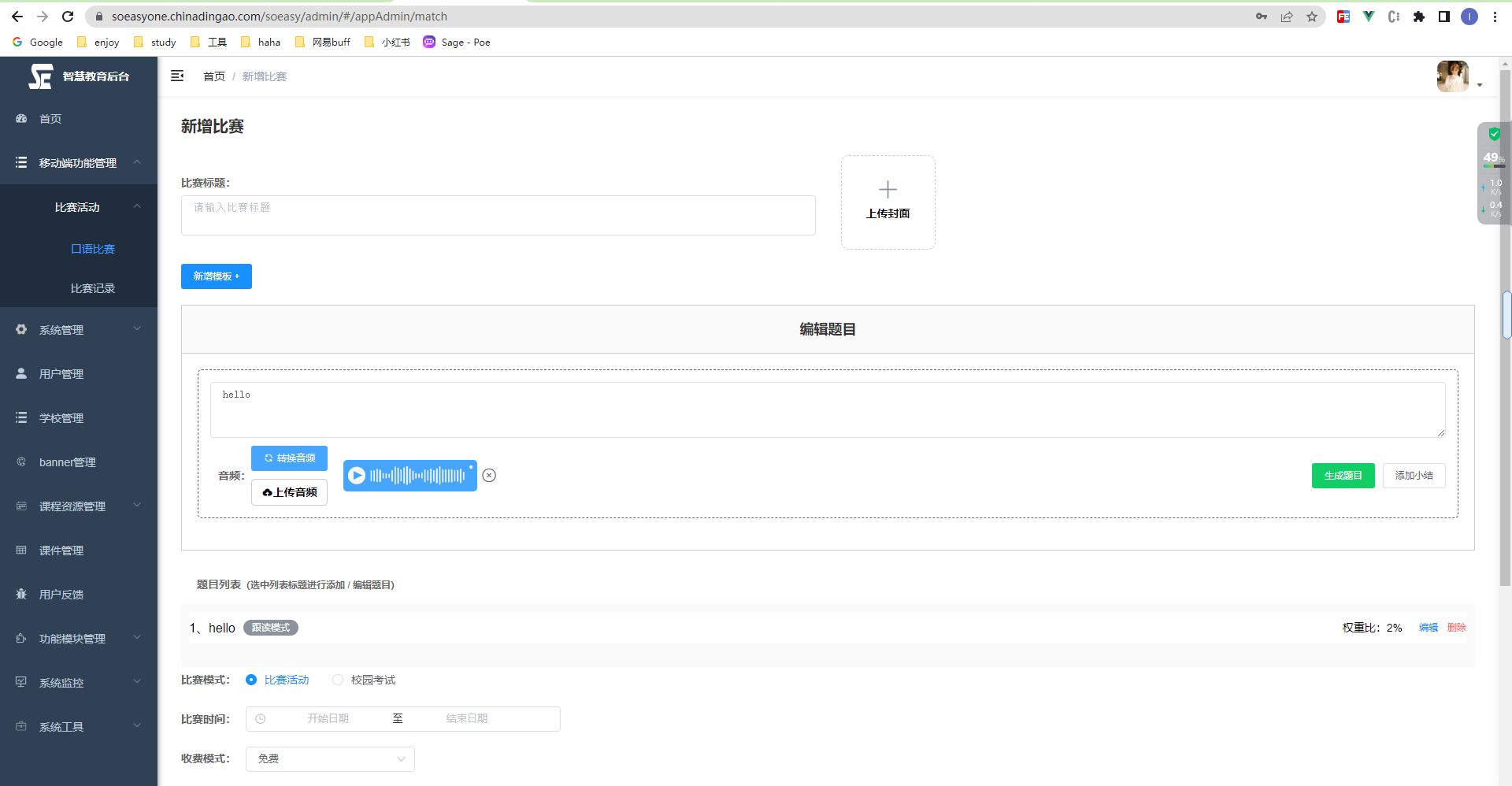1512x786 pixels.
Task: Click the 用户管理 person icon
Action: pyautogui.click(x=21, y=373)
